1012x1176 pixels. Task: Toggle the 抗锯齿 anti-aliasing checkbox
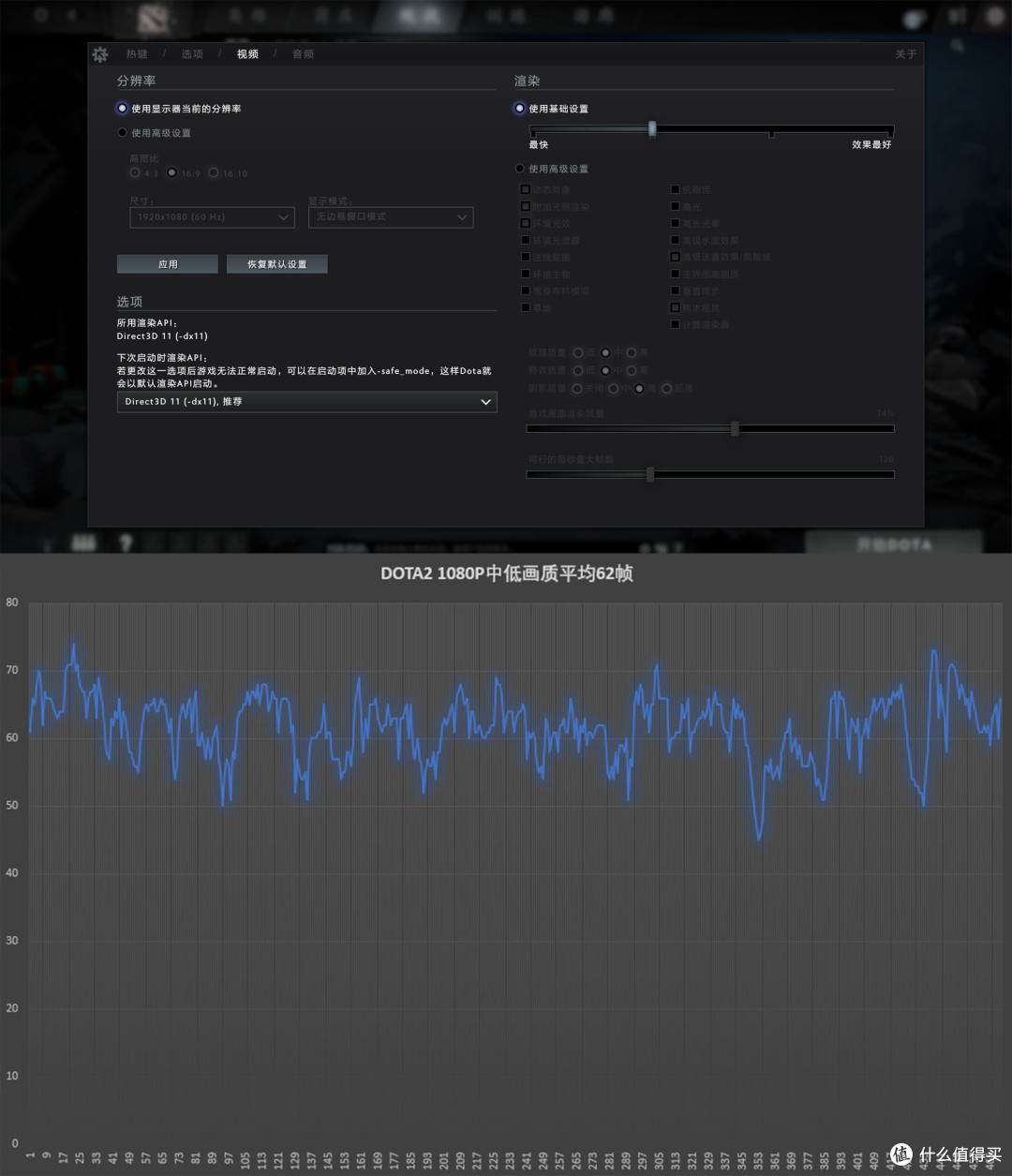(675, 189)
